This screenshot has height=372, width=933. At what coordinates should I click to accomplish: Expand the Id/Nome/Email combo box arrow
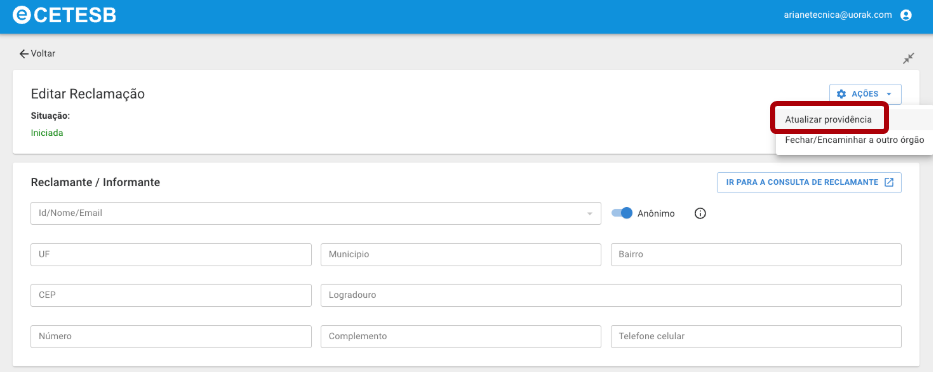point(590,213)
